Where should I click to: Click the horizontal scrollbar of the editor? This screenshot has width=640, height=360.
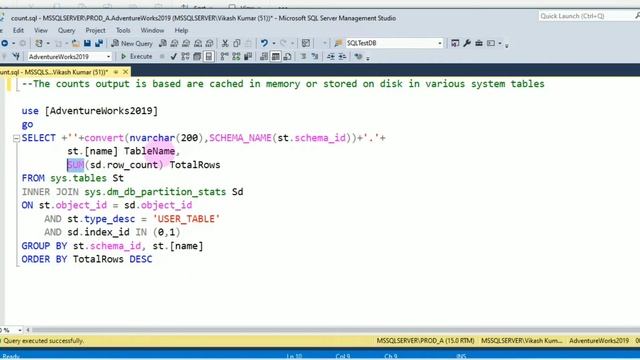[x=335, y=330]
